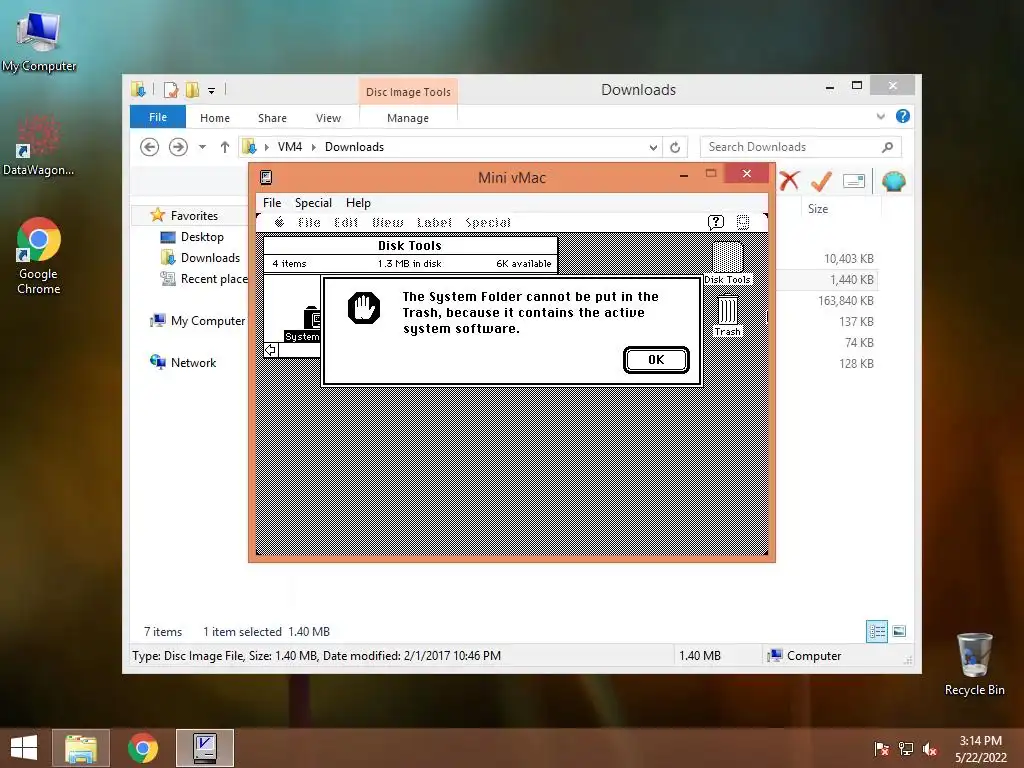The image size is (1024, 768).
Task: Select the Disk Tools disk icon
Action: tap(728, 263)
